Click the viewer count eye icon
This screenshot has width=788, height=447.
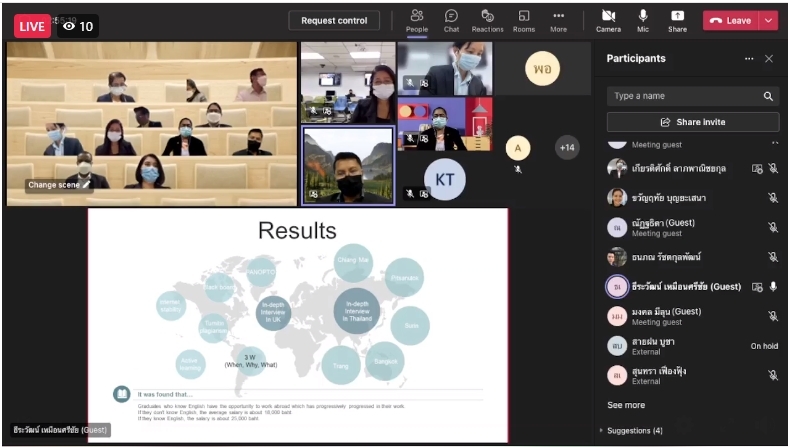coord(69,27)
